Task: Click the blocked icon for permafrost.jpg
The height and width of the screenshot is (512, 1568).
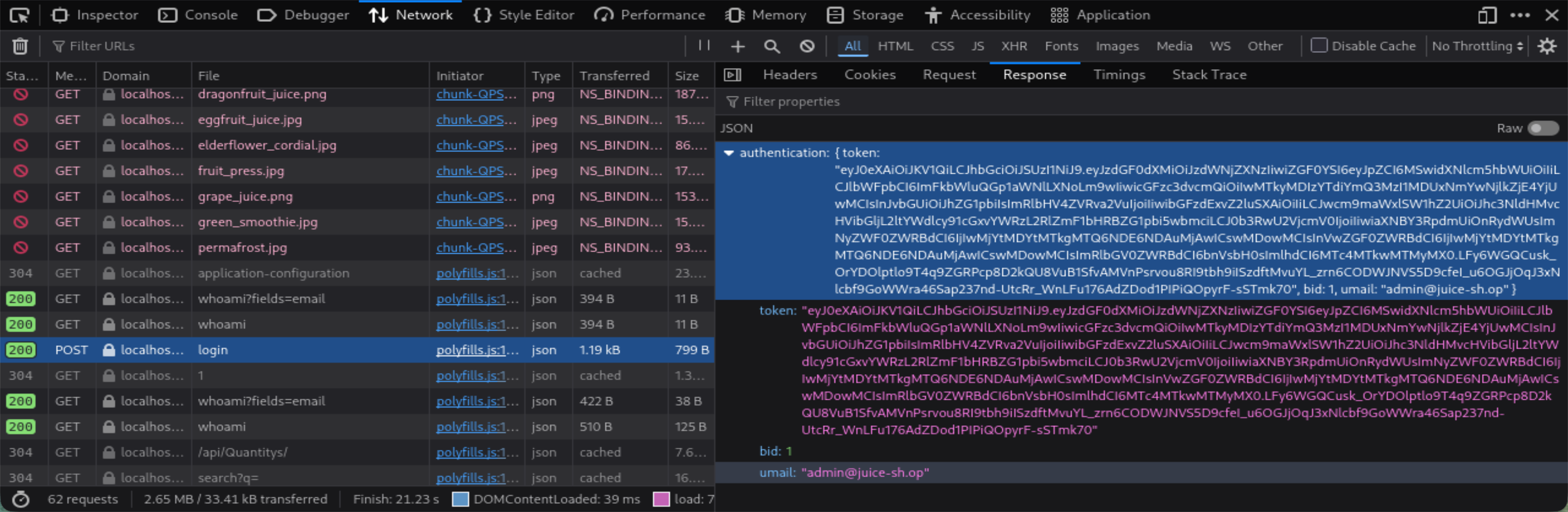Action: click(x=21, y=248)
